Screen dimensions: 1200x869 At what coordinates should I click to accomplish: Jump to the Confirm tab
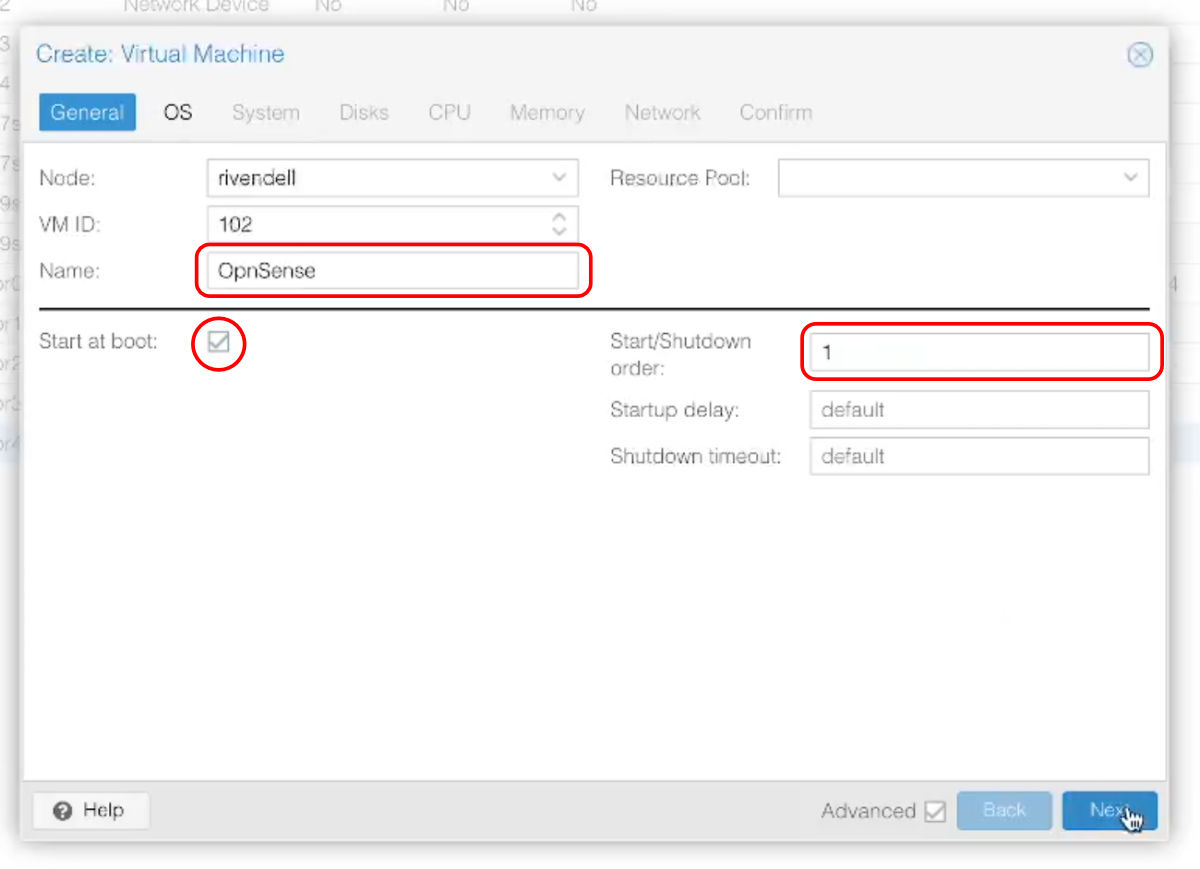775,113
